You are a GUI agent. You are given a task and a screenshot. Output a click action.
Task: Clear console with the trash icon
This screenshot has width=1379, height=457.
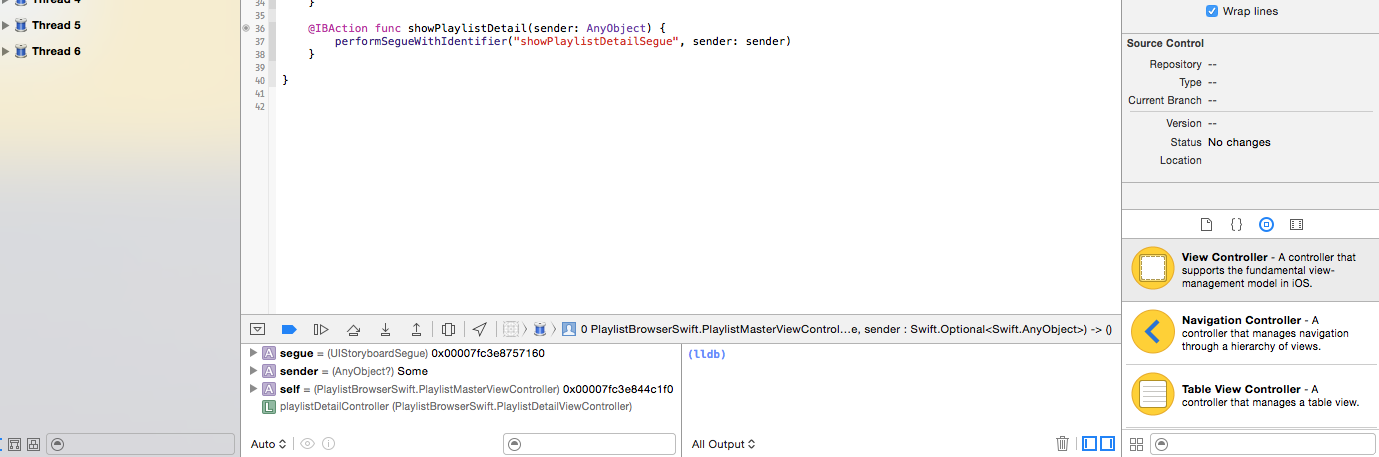(x=1062, y=443)
